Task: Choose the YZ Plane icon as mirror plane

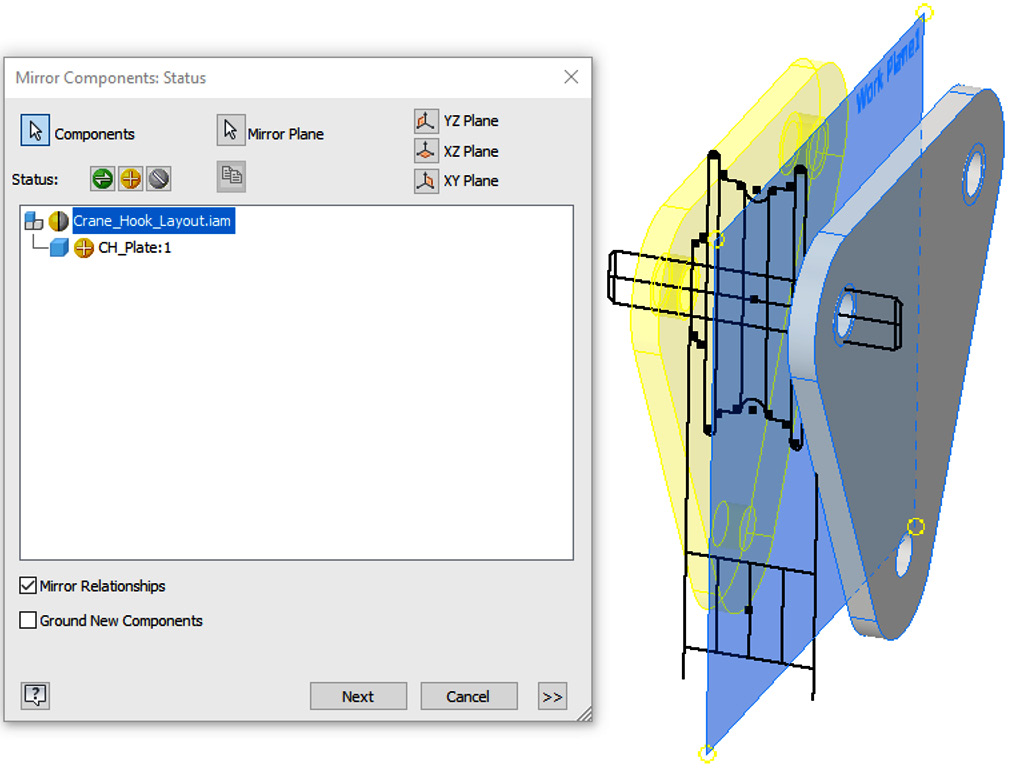Action: tap(426, 121)
